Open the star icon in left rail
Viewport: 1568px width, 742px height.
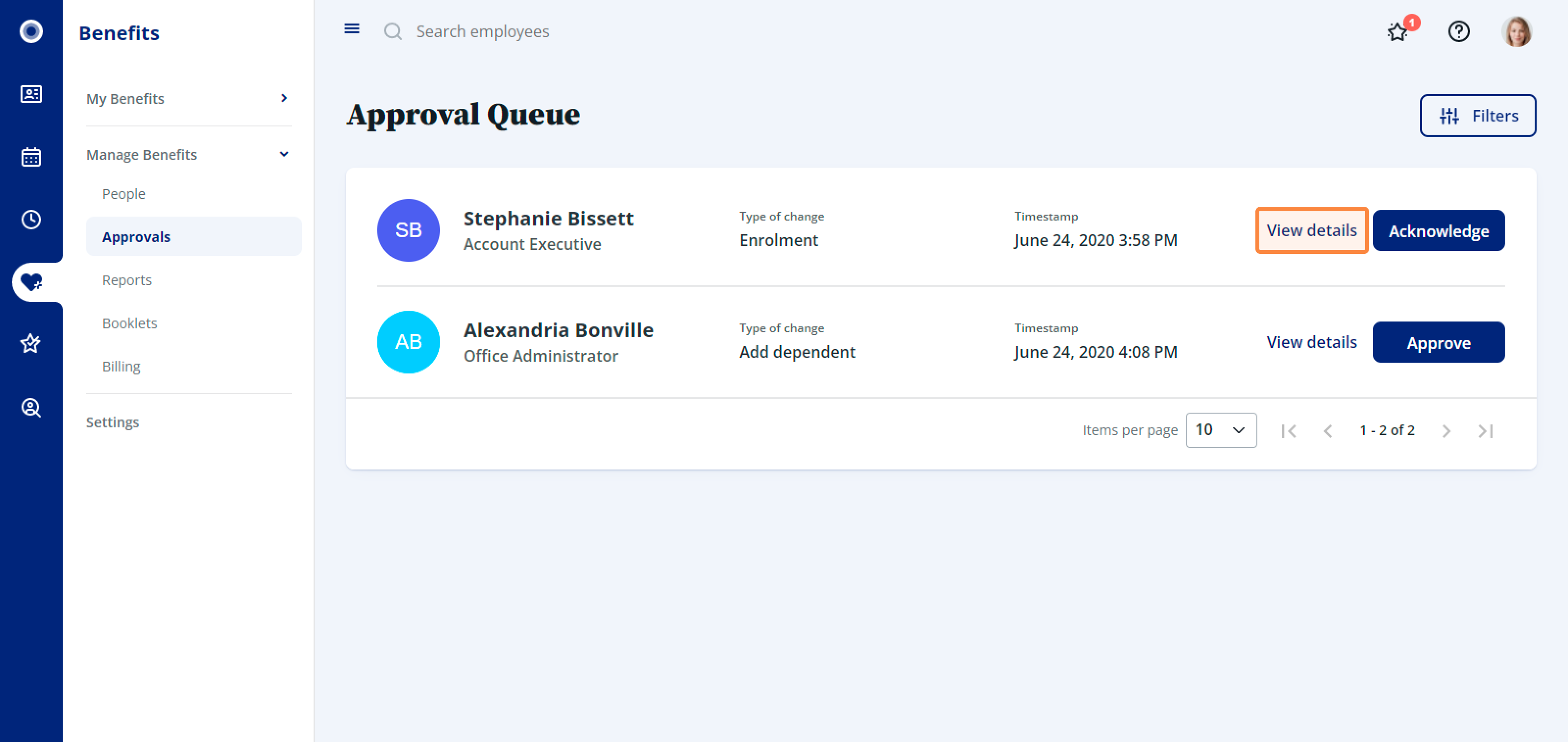tap(31, 344)
